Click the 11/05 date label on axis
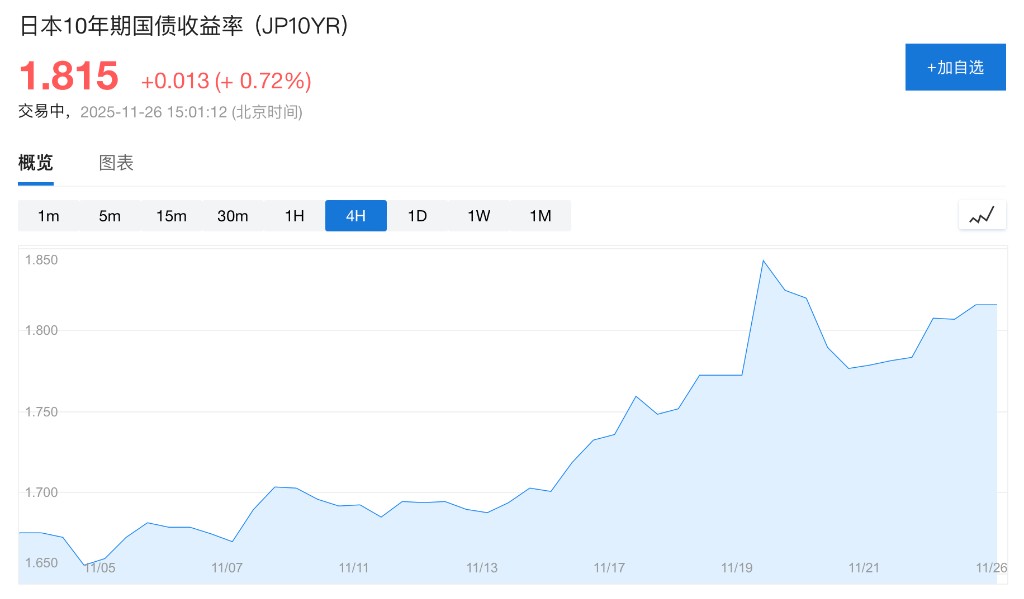The width and height of the screenshot is (1024, 599). 99,567
